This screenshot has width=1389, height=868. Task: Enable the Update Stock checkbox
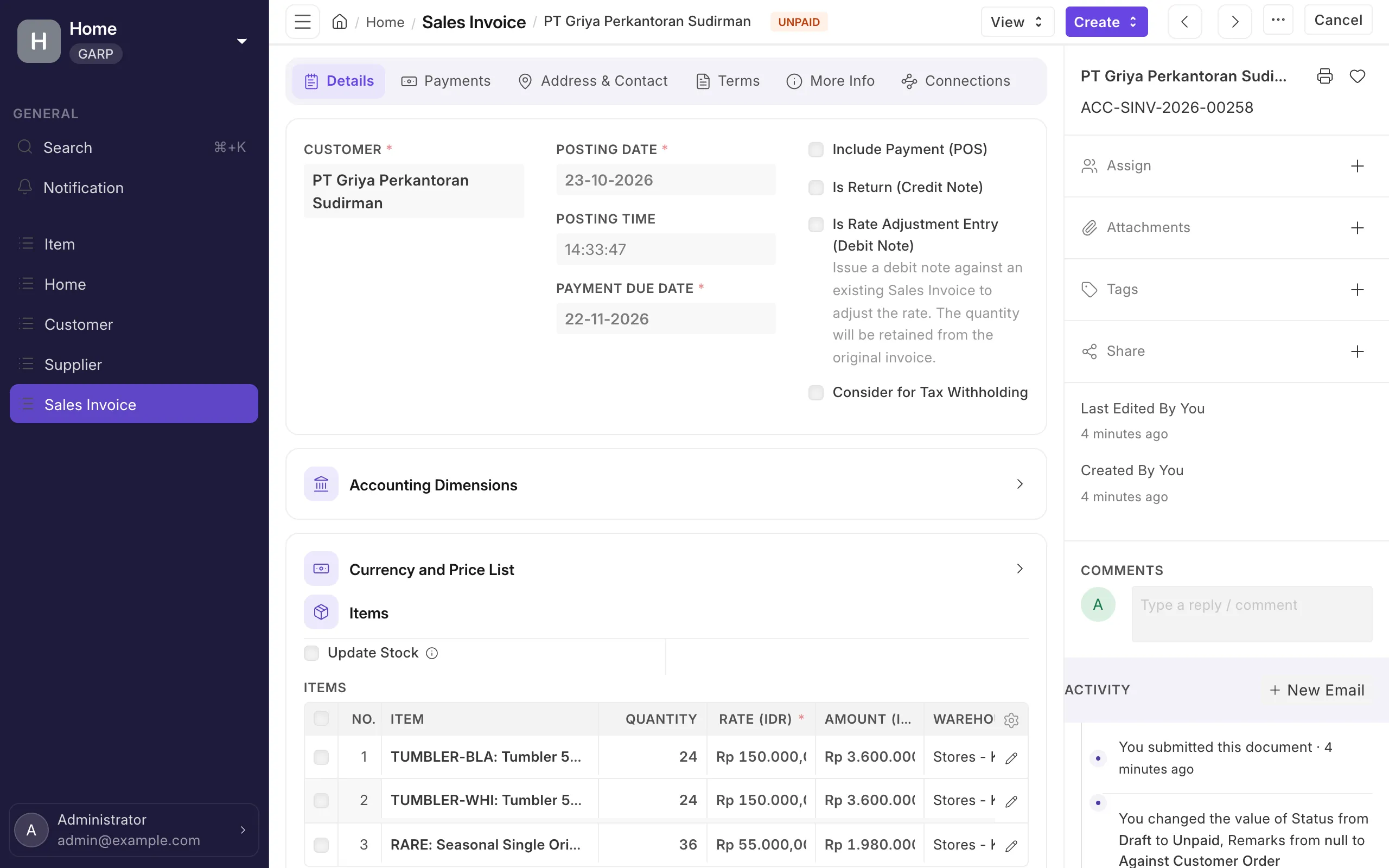(x=311, y=653)
